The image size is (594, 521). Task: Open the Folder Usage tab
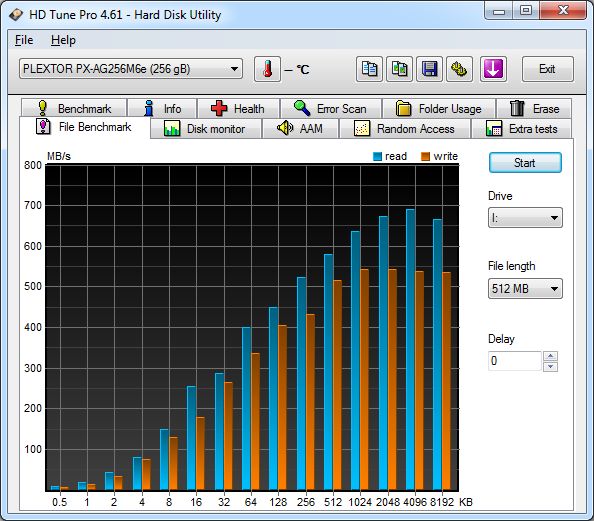click(439, 108)
